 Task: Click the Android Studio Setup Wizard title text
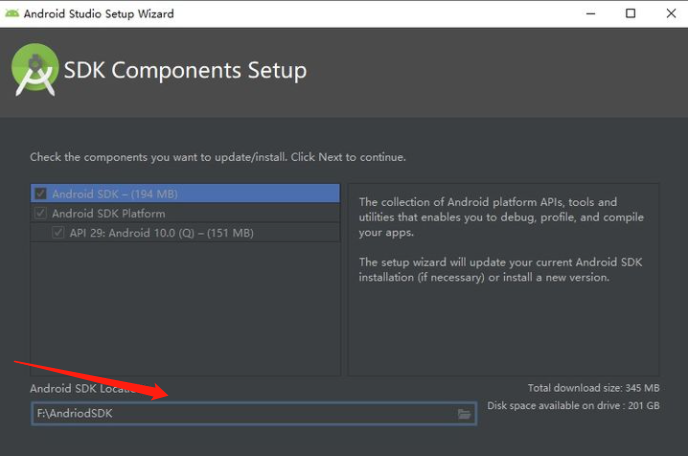point(98,14)
